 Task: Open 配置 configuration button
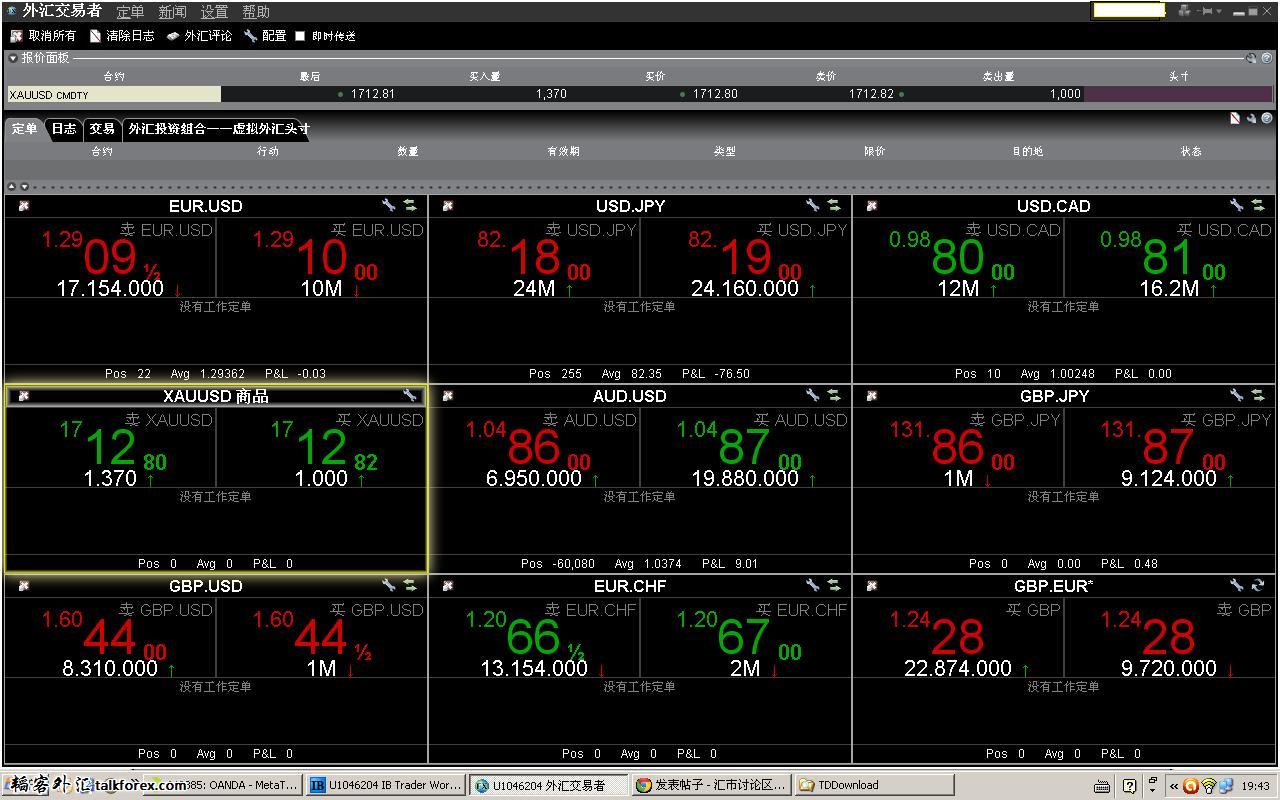click(265, 36)
